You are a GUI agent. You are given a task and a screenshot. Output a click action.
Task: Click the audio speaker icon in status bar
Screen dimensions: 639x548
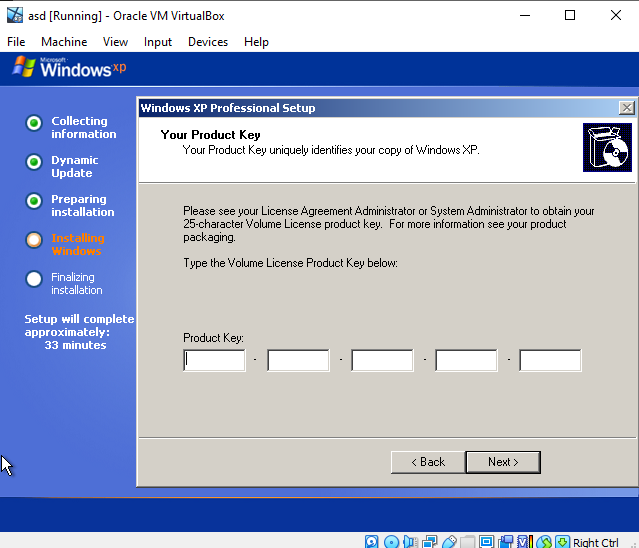coord(410,541)
